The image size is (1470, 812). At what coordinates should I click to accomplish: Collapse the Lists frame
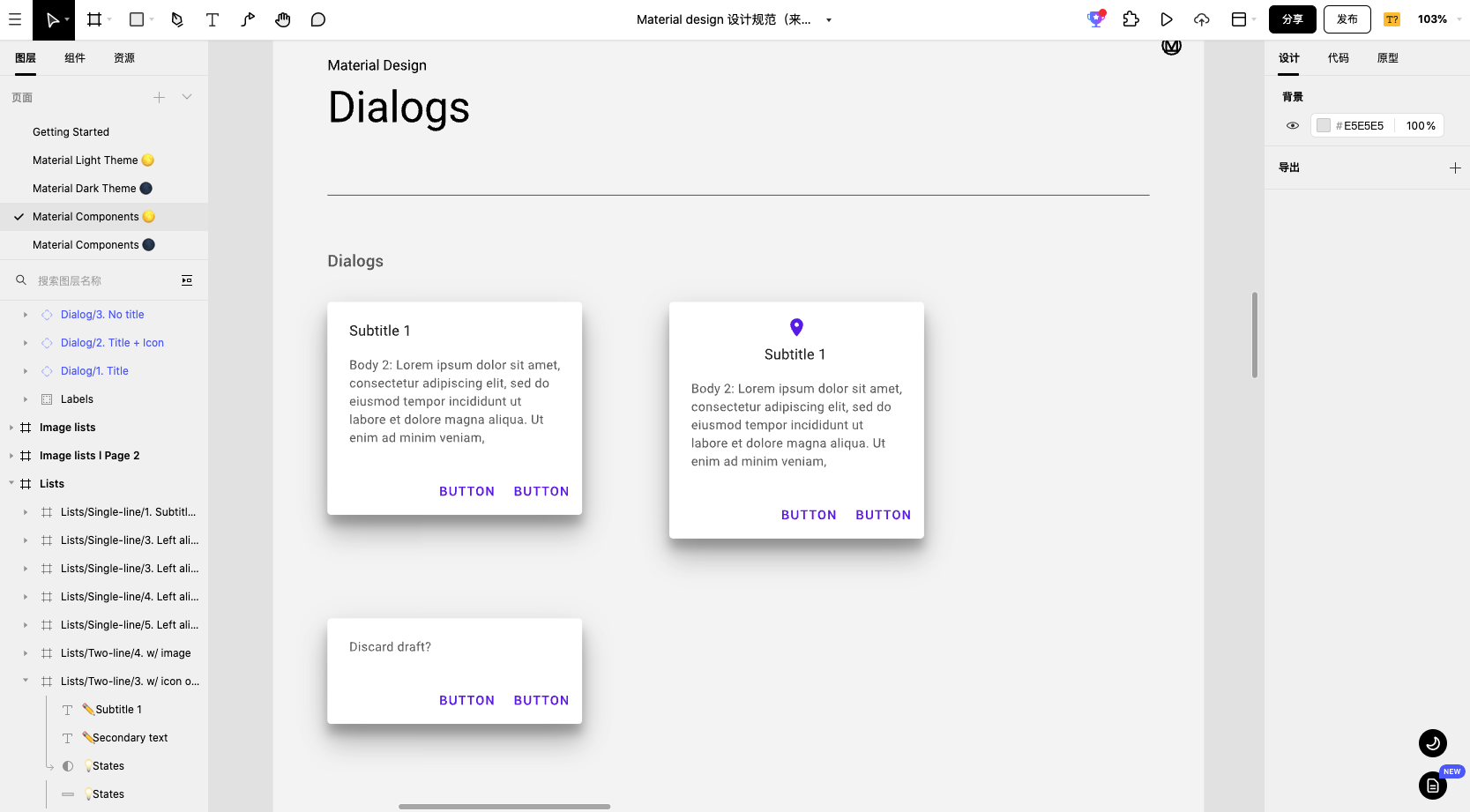point(11,483)
